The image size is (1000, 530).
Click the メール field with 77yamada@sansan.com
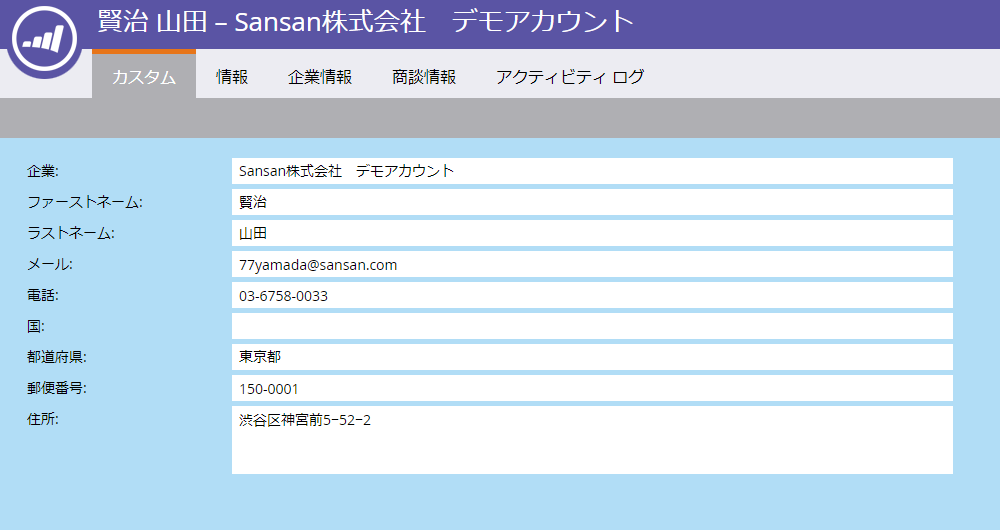[592, 264]
